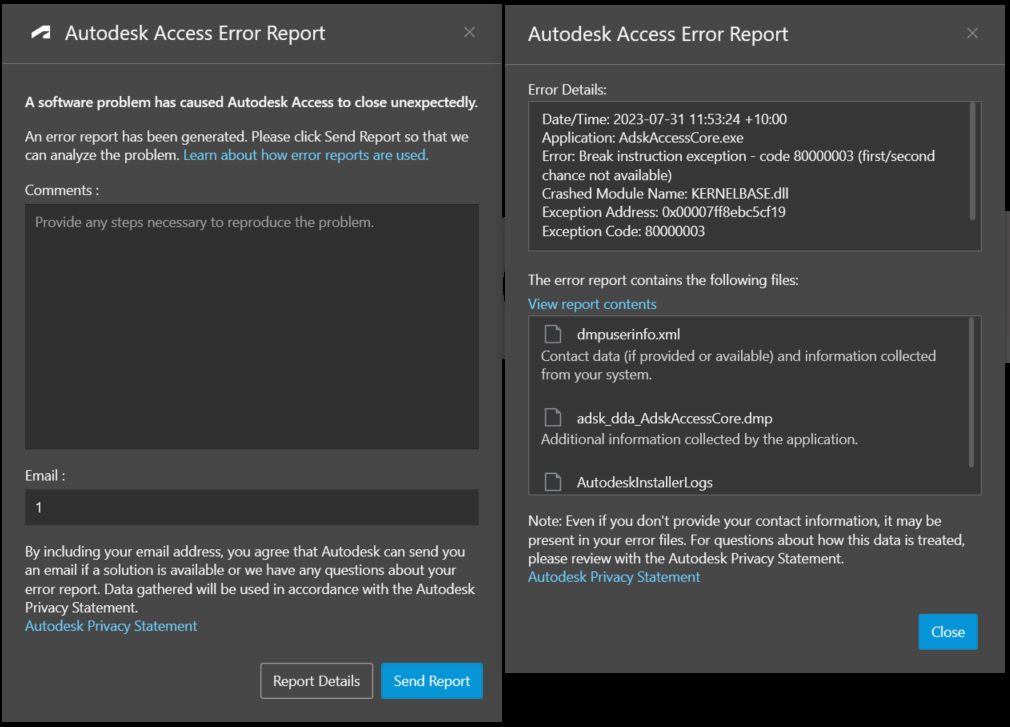Click the View report contents link

[592, 304]
